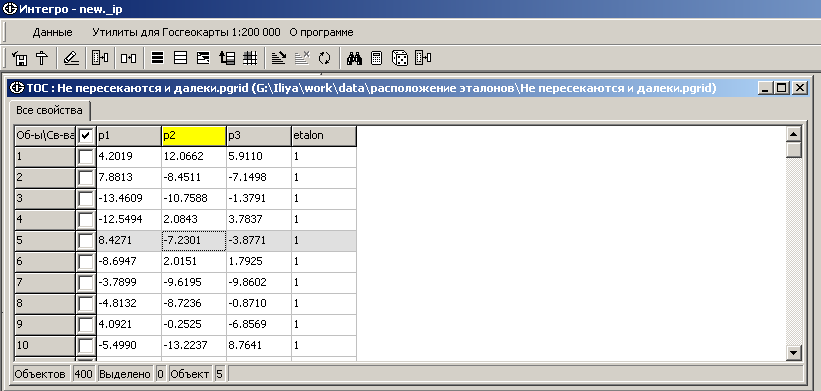Click the sort lines with arrow icon
Viewport: 821px width, 391px height.
[279, 58]
